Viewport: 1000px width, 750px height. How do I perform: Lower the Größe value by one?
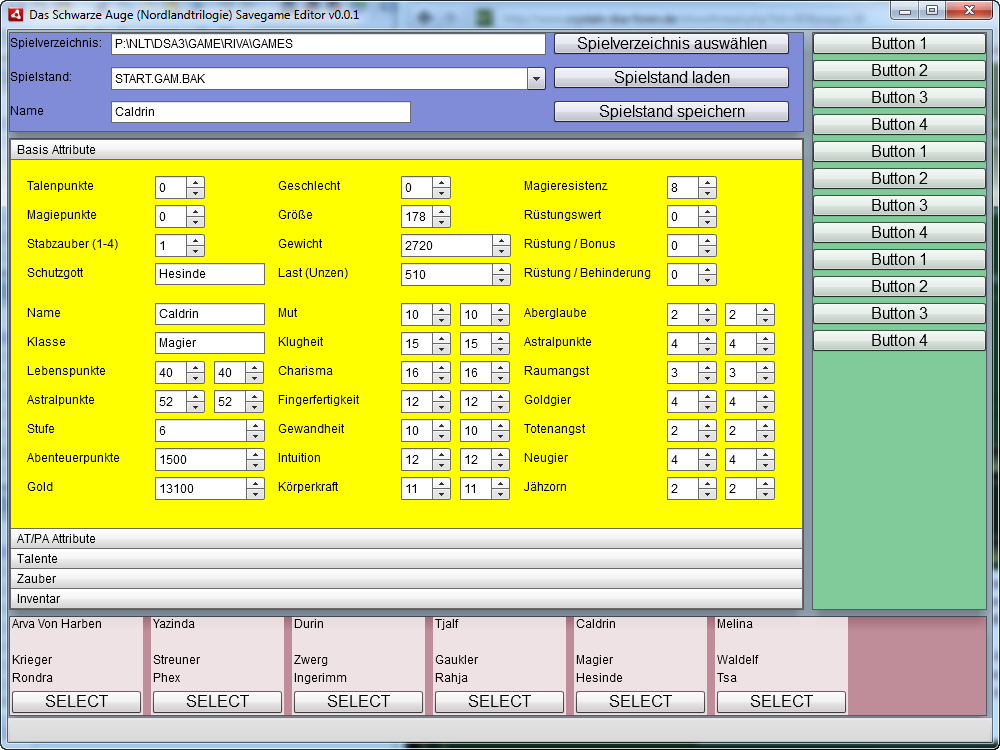[441, 222]
